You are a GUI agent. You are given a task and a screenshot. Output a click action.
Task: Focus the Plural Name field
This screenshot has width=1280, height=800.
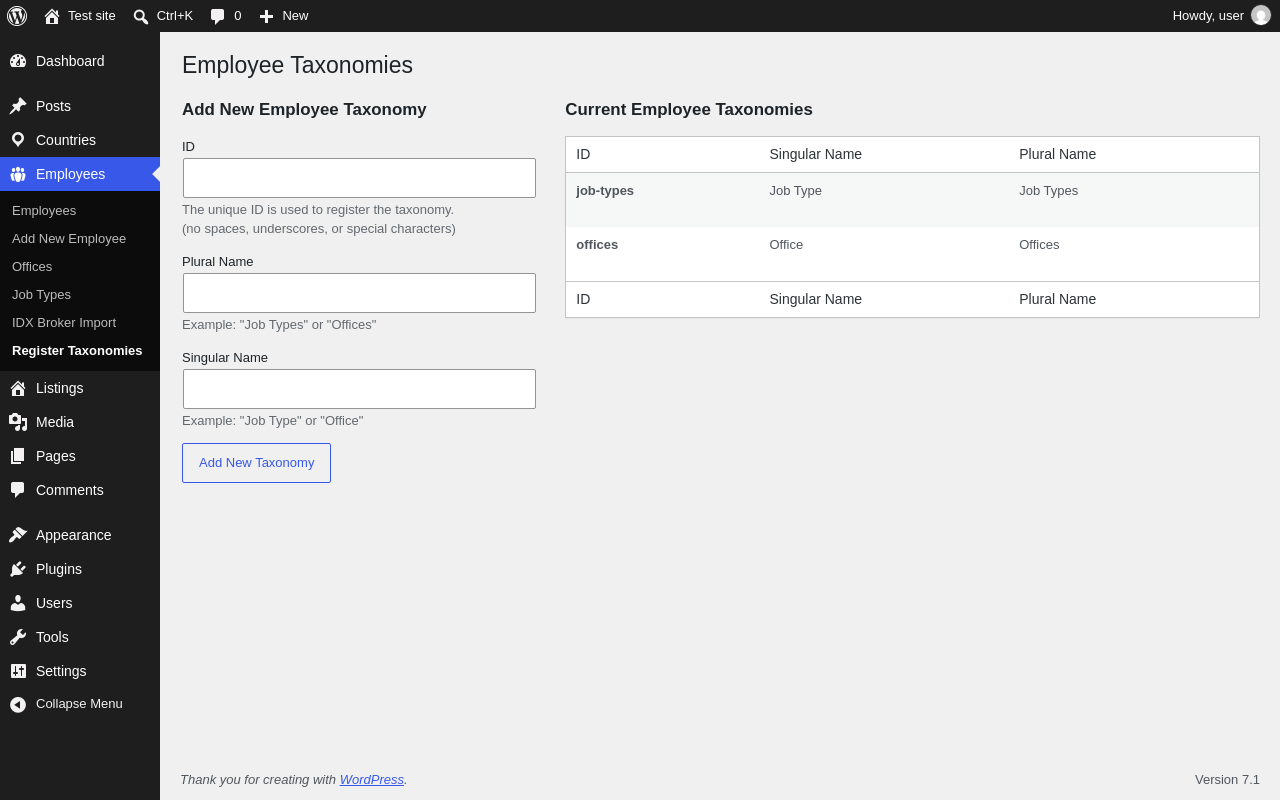tap(359, 293)
